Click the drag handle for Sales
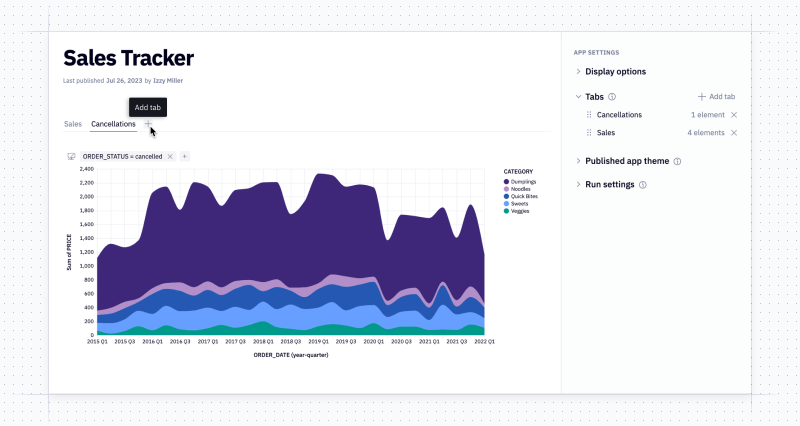Screen dimensions: 800x426 (589, 133)
